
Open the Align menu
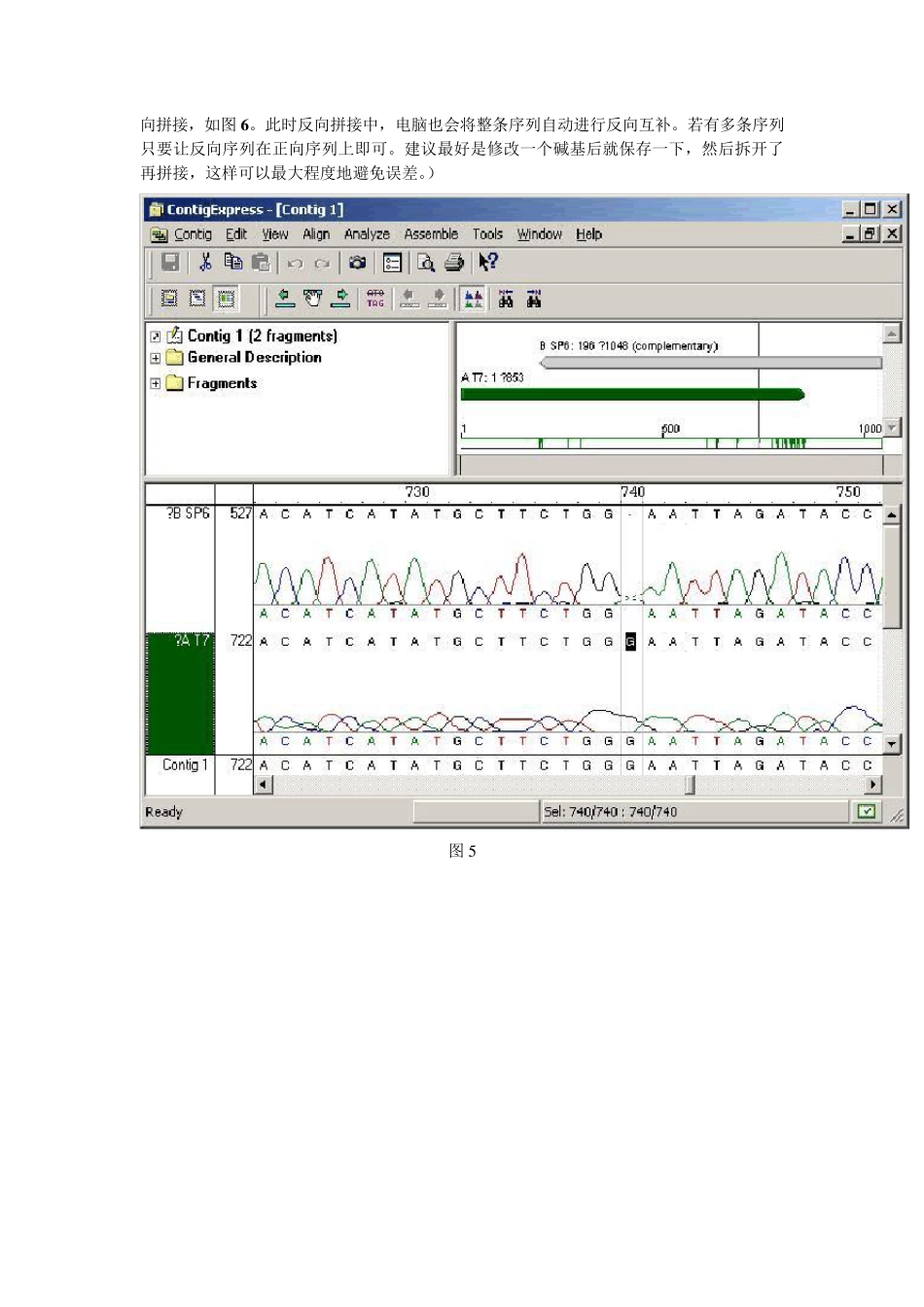pyautogui.click(x=316, y=234)
